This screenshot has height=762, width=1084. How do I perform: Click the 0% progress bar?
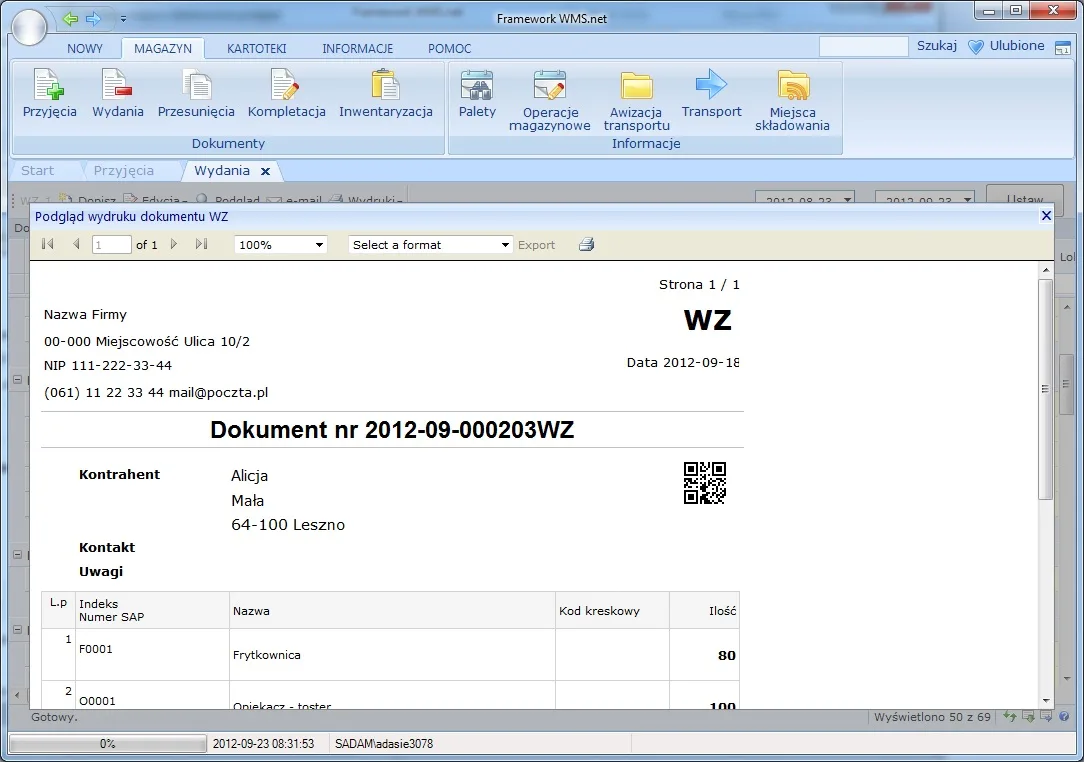tap(107, 744)
